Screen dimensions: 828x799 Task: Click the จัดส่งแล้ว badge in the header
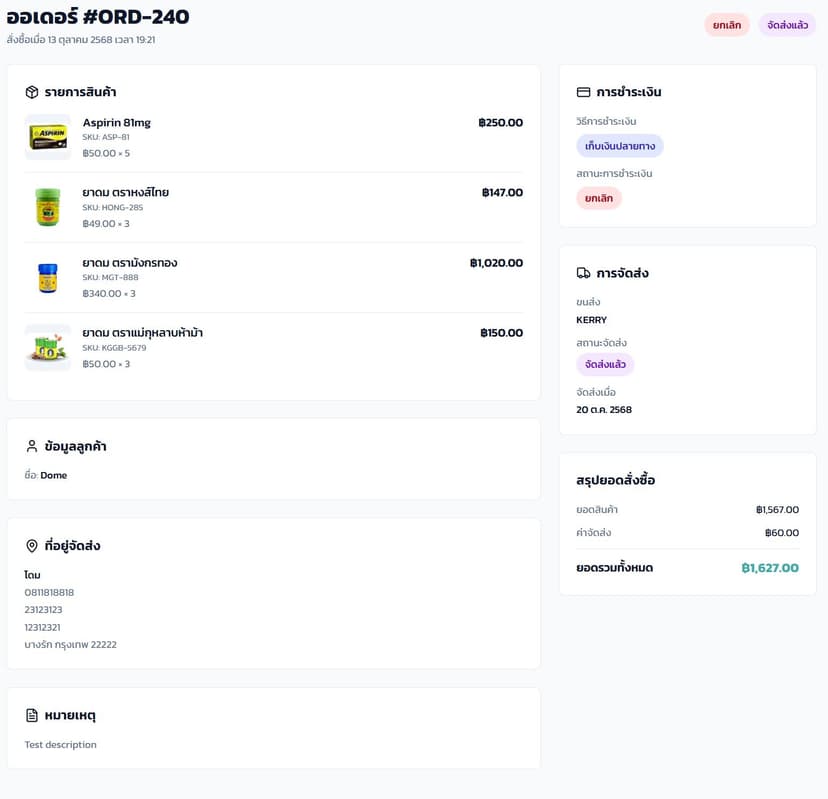pos(787,25)
